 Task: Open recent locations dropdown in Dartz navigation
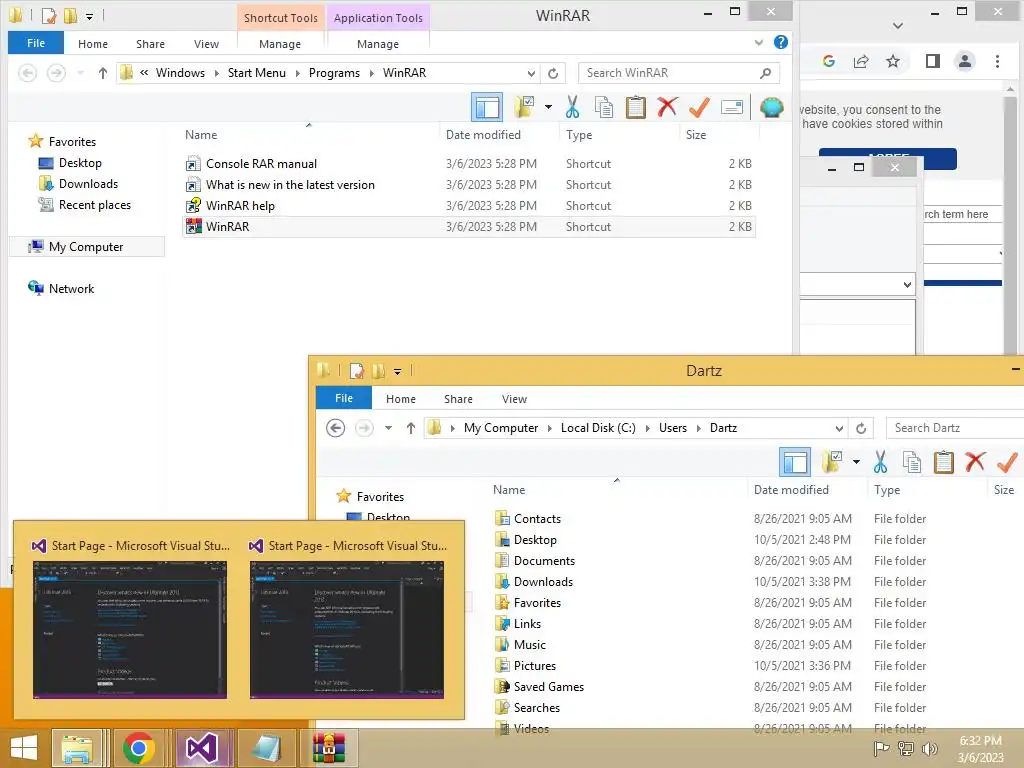pos(389,428)
